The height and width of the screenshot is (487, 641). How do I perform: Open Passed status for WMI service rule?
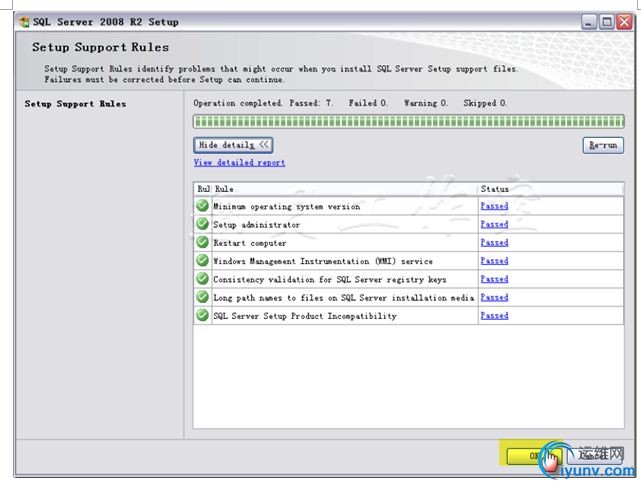pos(494,261)
